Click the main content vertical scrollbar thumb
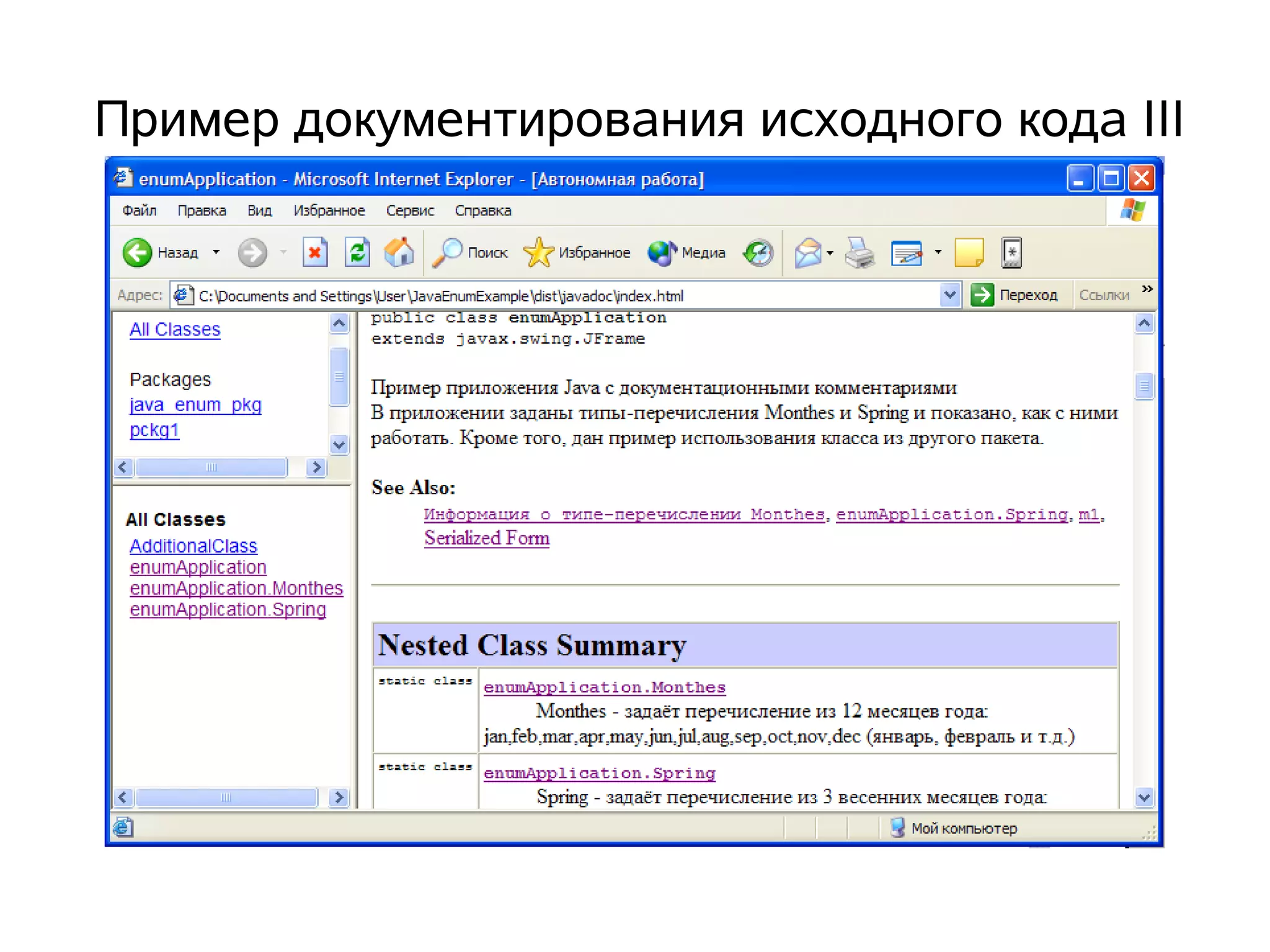This screenshot has height=952, width=1270. click(1144, 386)
